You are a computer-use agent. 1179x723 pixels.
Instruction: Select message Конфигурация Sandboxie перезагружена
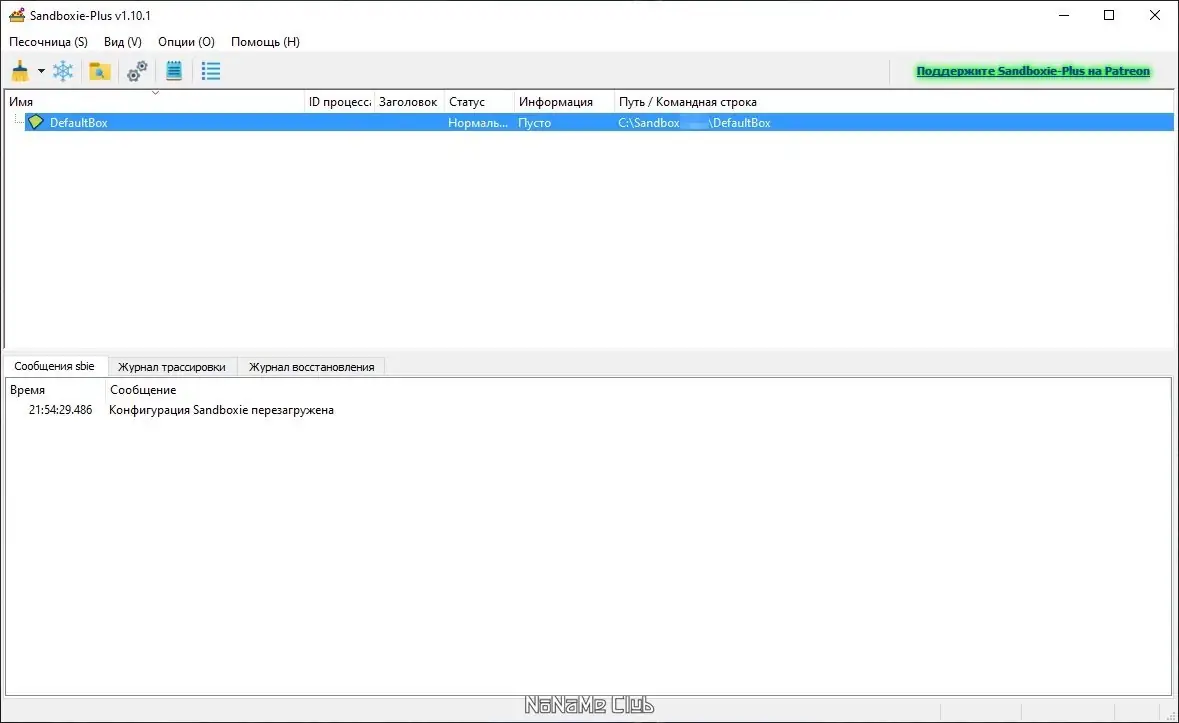point(221,410)
